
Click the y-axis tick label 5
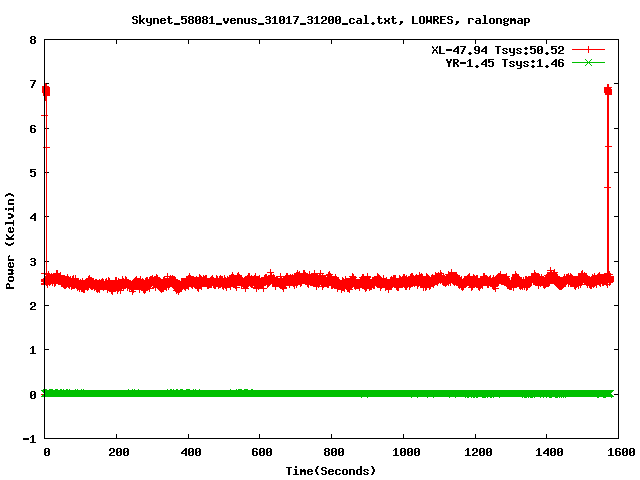click(33, 173)
